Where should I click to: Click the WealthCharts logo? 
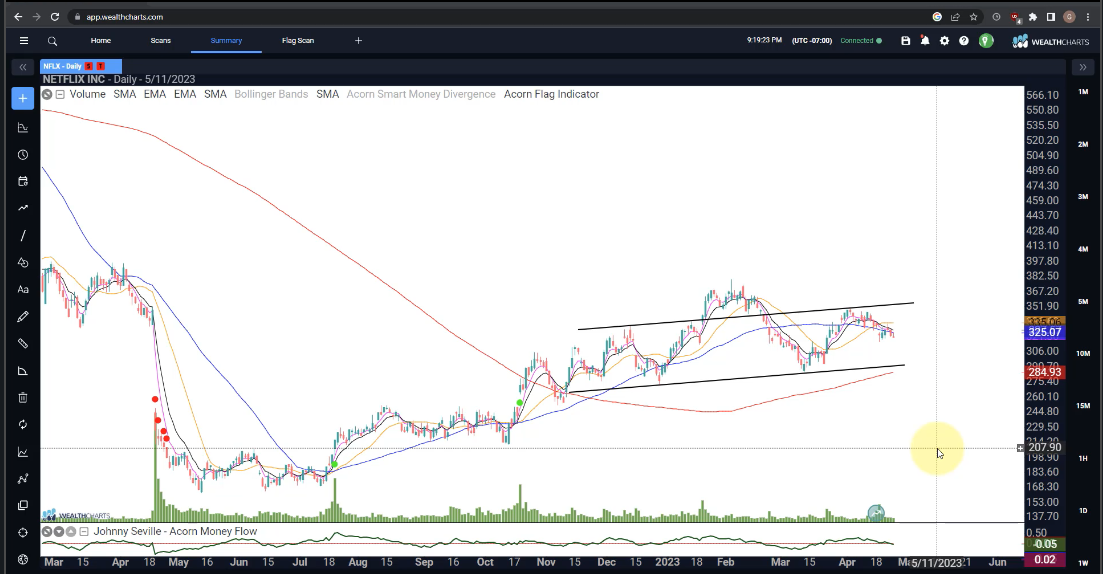pos(1051,42)
